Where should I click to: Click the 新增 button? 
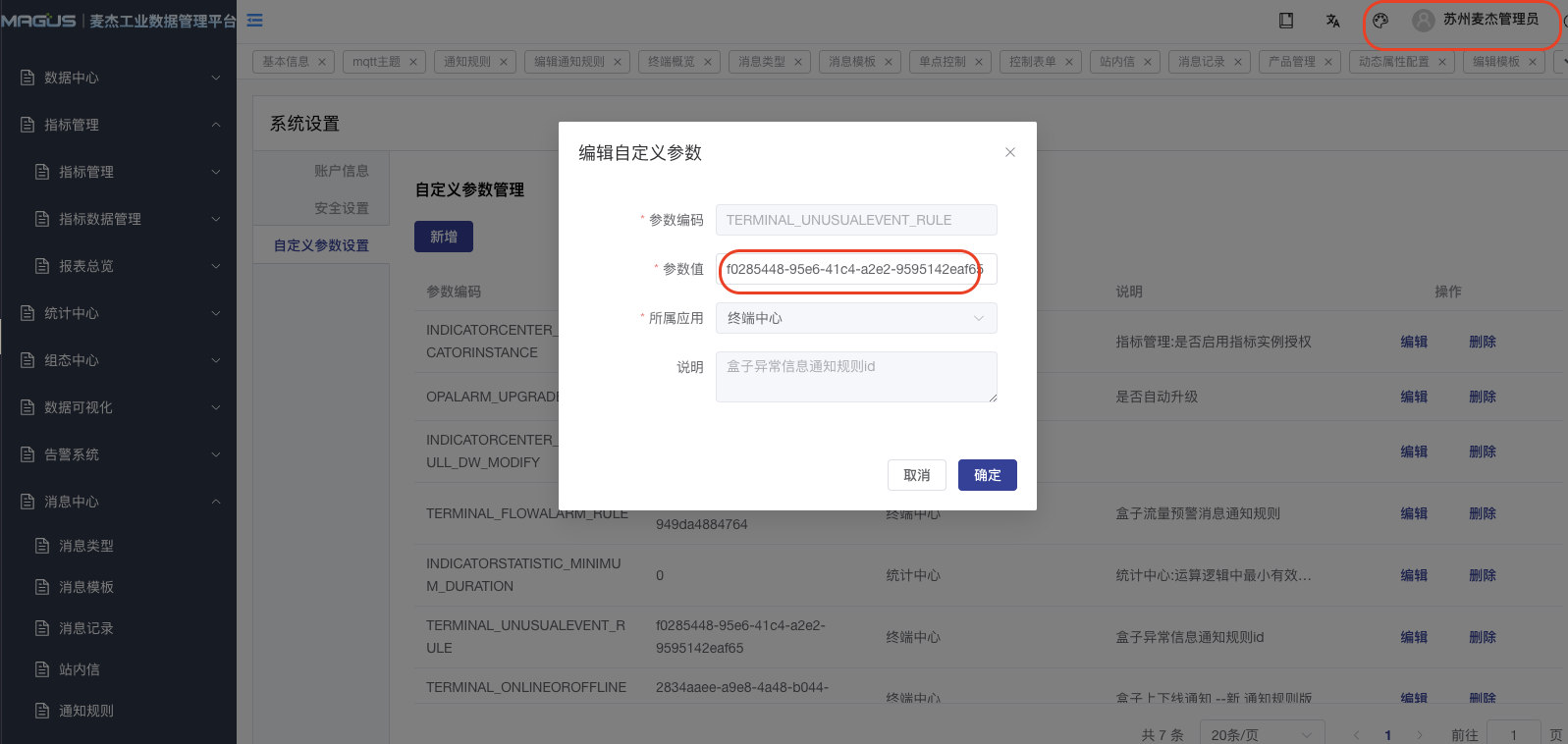pos(444,237)
